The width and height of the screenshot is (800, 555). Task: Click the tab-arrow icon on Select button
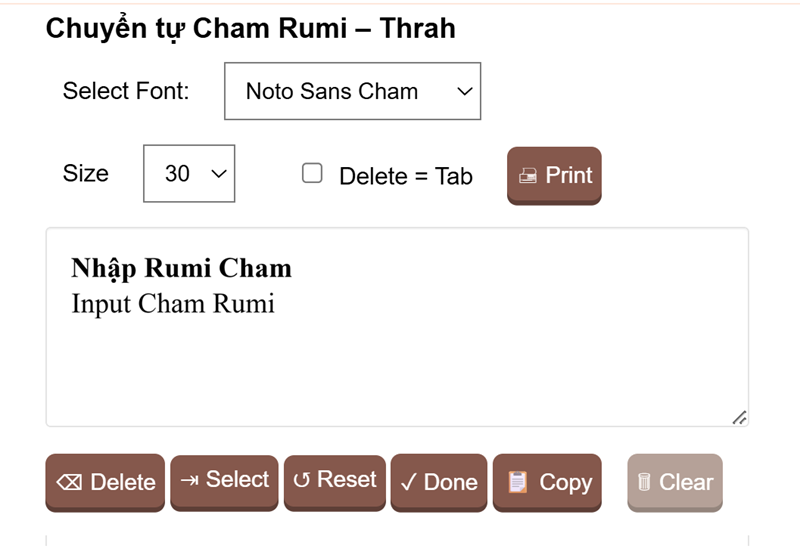point(189,480)
